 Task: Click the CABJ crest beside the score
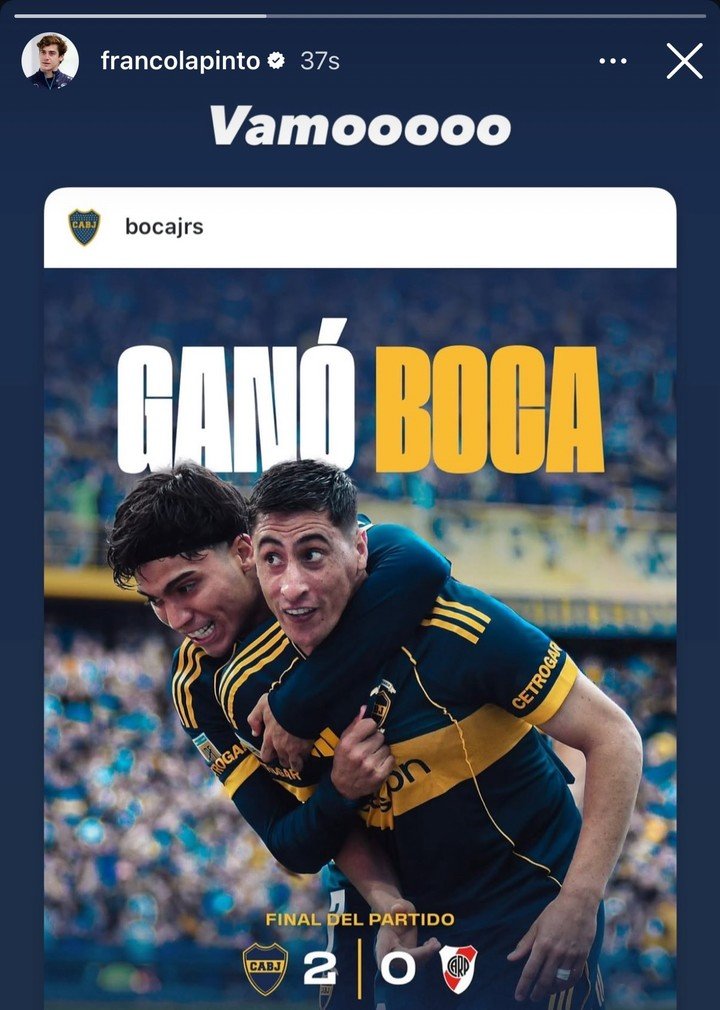[x=265, y=968]
